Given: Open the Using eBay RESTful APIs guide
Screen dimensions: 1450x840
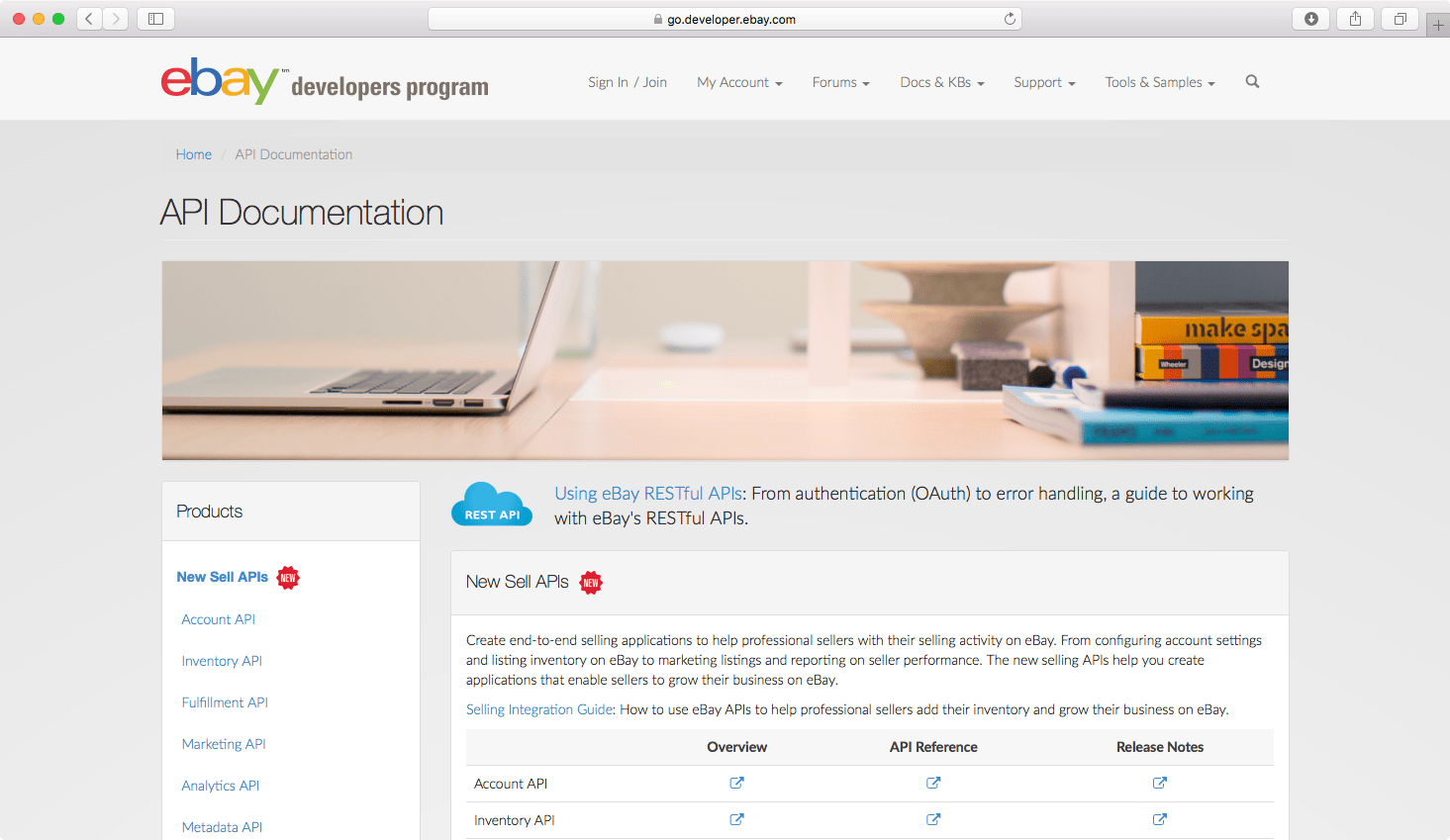Looking at the screenshot, I should (647, 493).
